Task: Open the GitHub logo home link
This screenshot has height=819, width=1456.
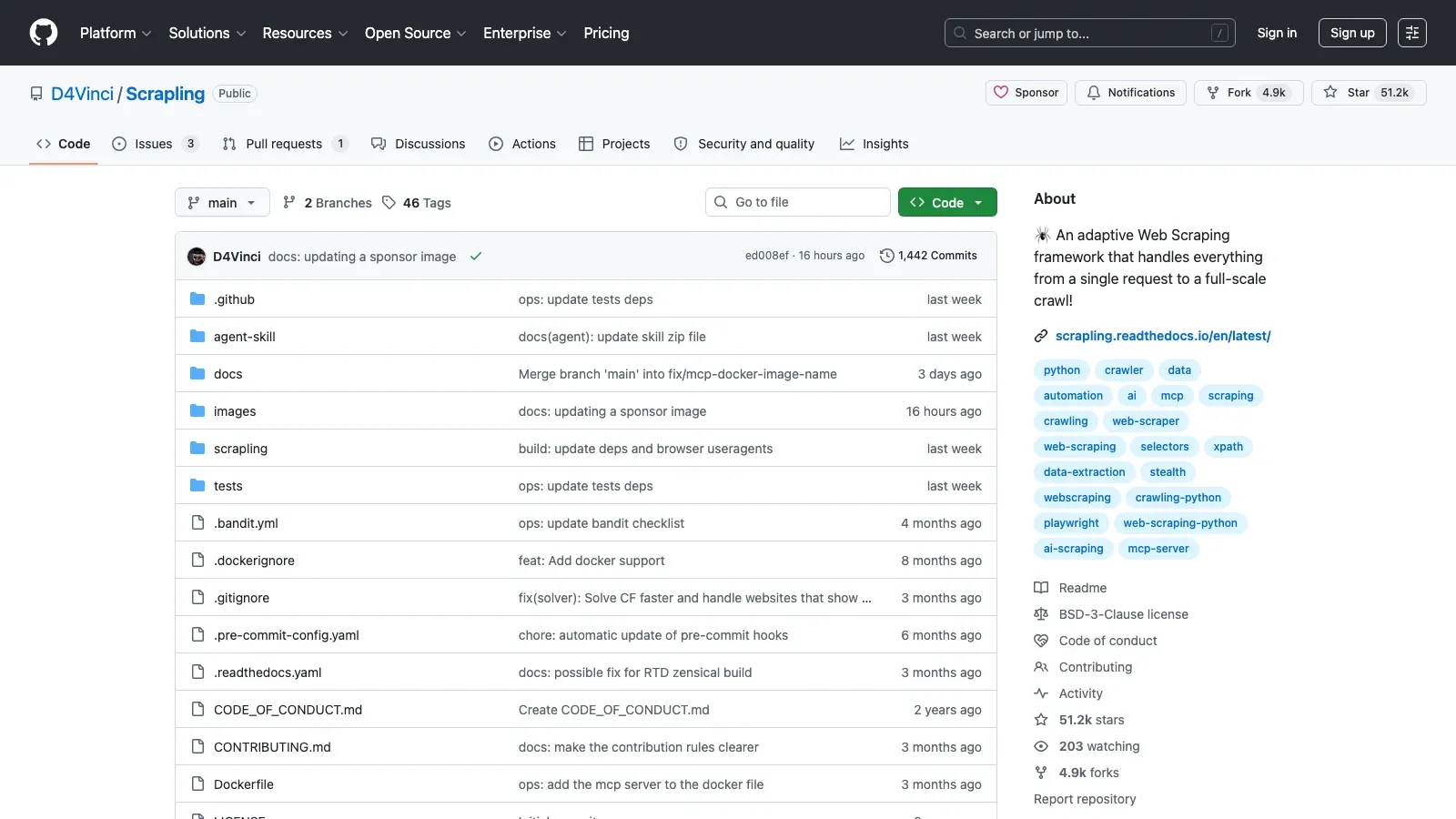Action: coord(44,33)
